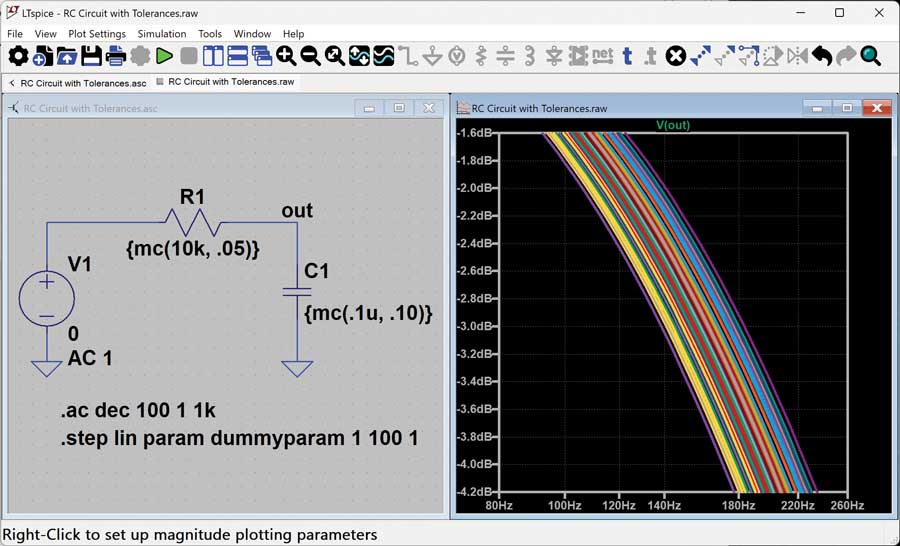Click the open folder icon

click(x=67, y=56)
